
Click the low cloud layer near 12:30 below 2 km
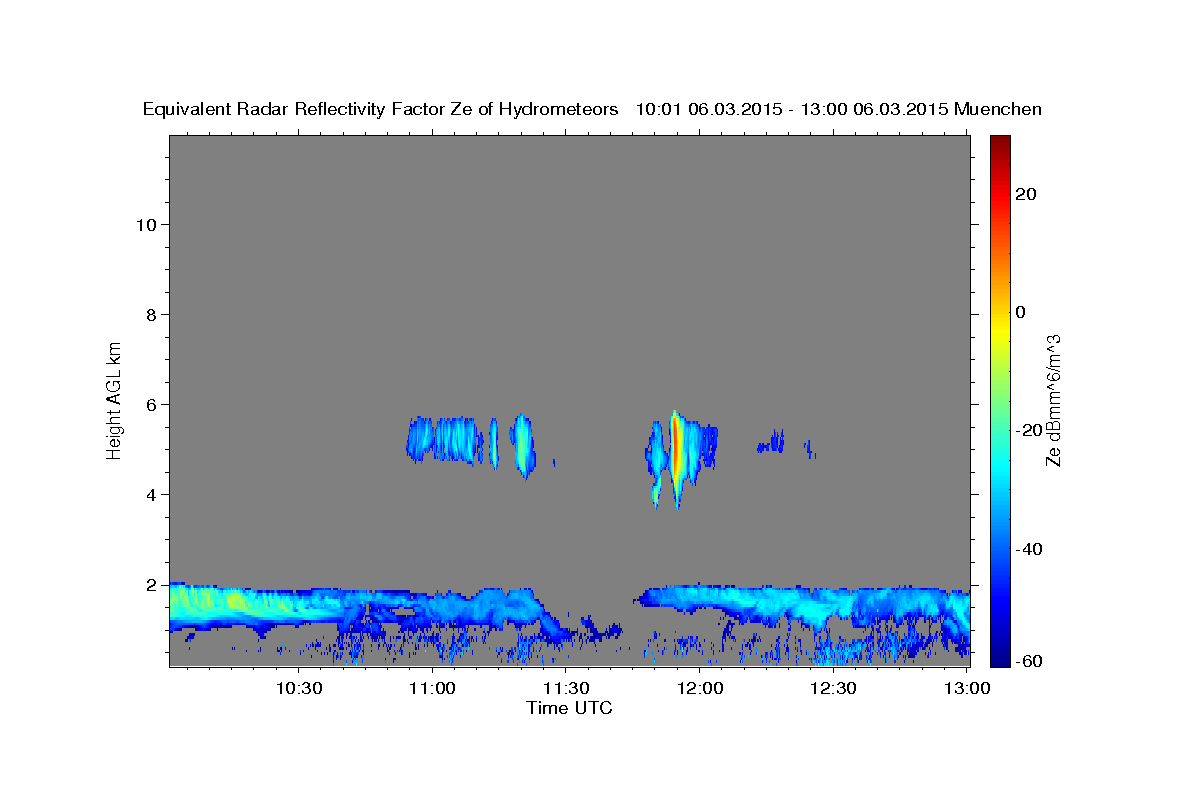click(835, 606)
